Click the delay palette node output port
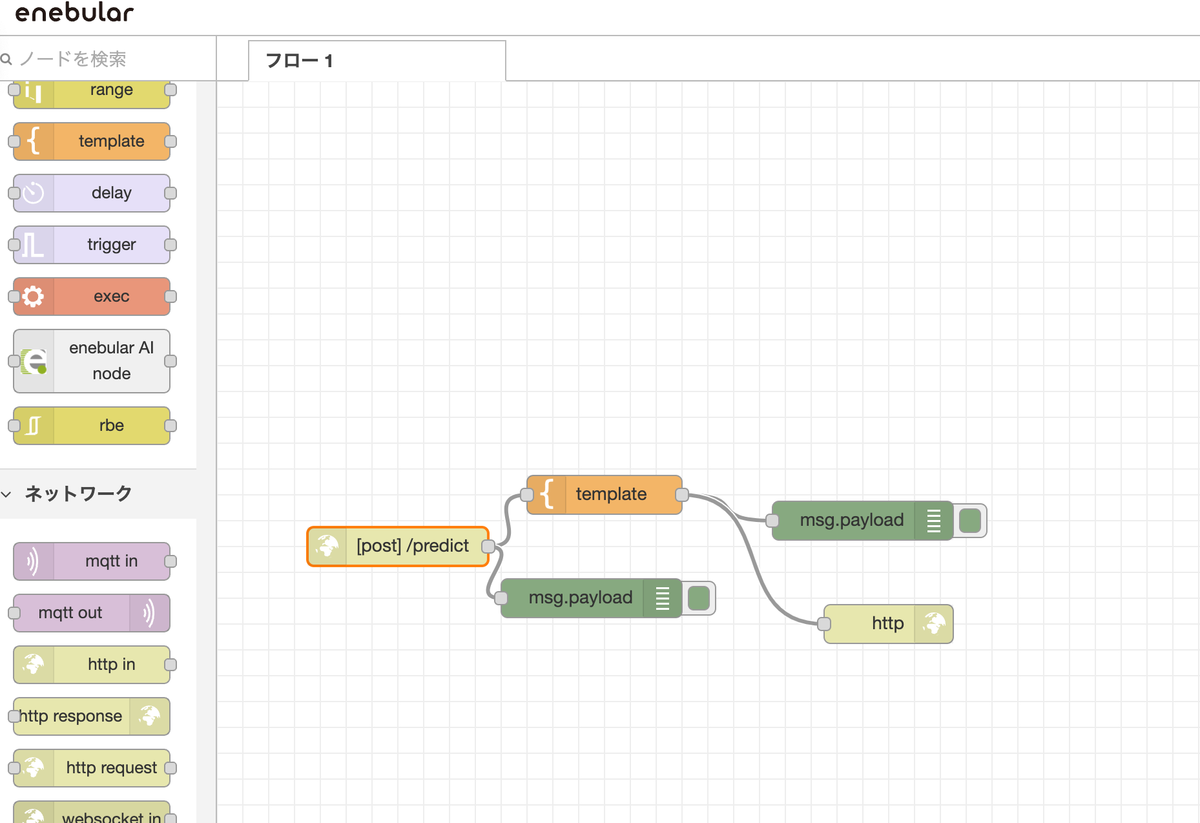1200x823 pixels. tap(170, 193)
